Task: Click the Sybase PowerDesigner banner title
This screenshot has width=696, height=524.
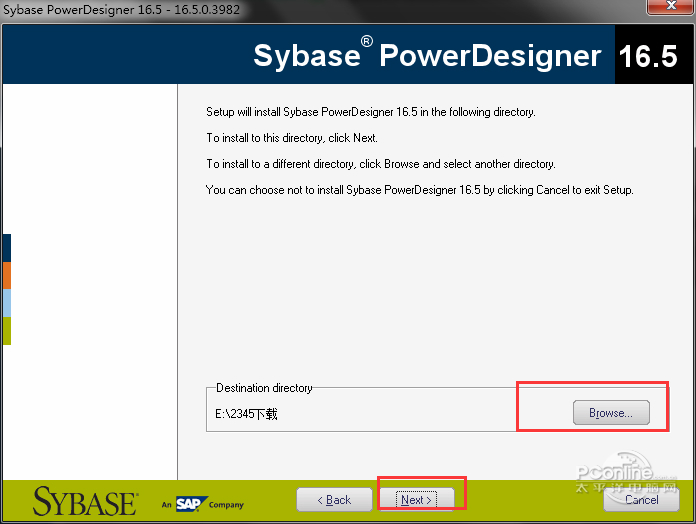Action: coord(427,55)
